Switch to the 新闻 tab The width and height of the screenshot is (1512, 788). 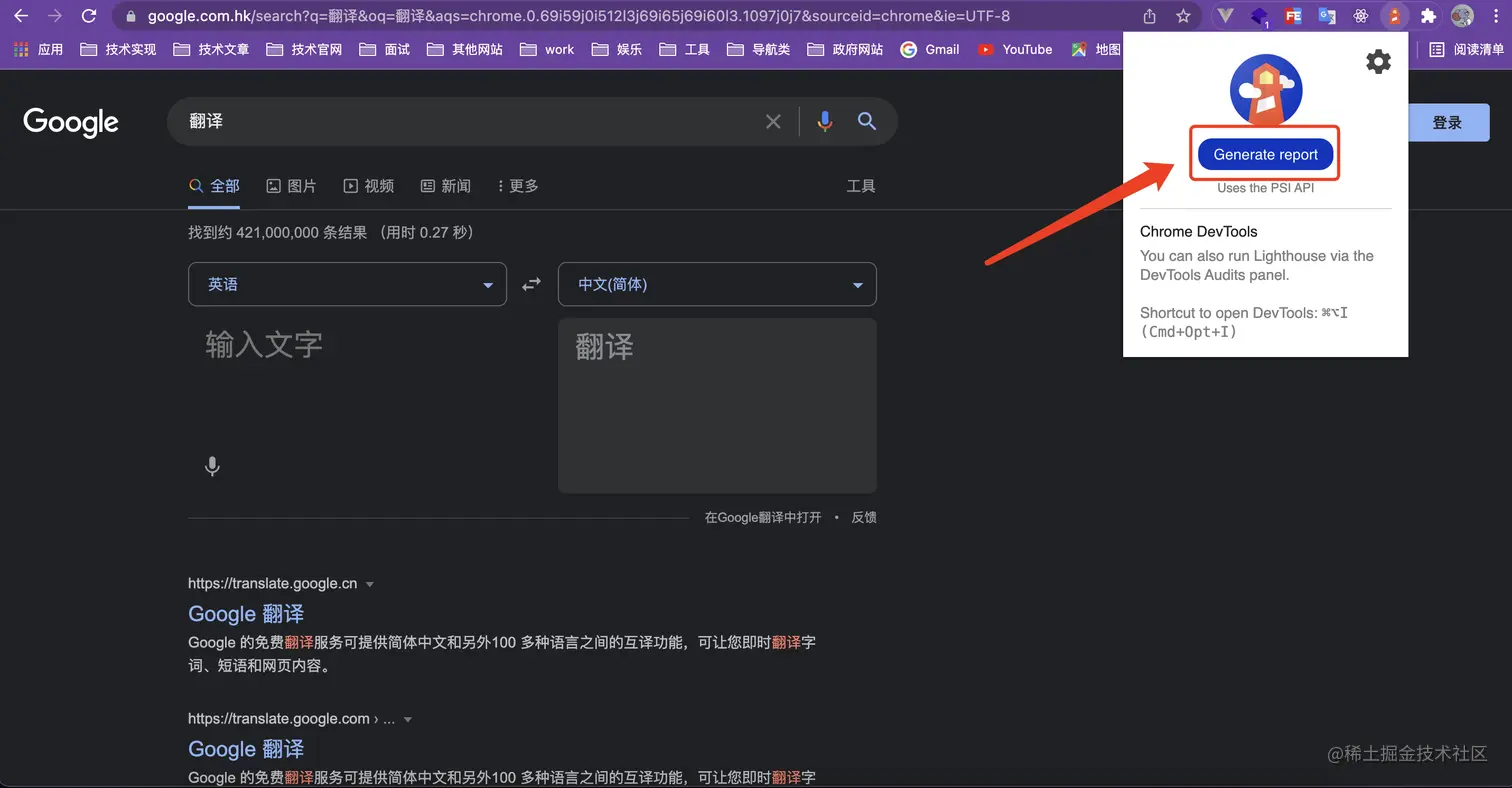[445, 186]
